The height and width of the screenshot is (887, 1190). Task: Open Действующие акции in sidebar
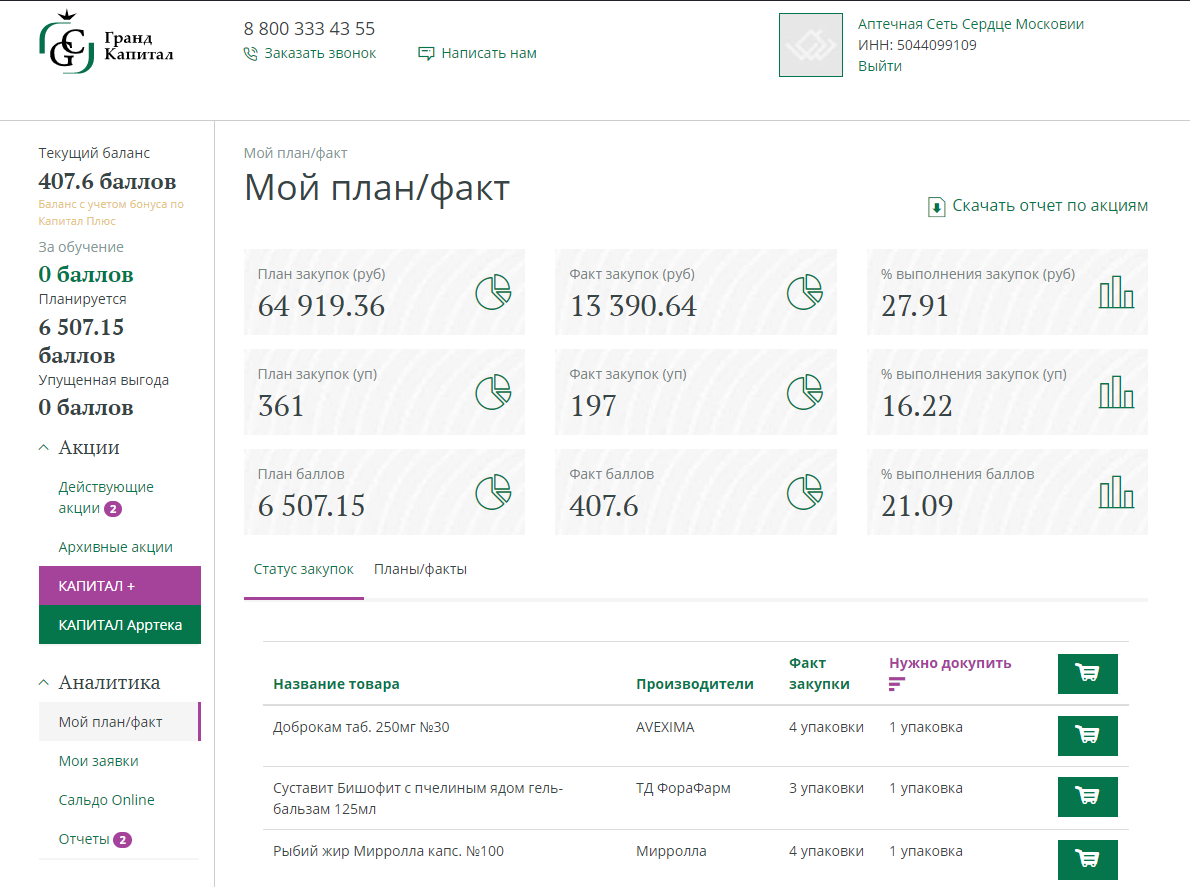(105, 497)
